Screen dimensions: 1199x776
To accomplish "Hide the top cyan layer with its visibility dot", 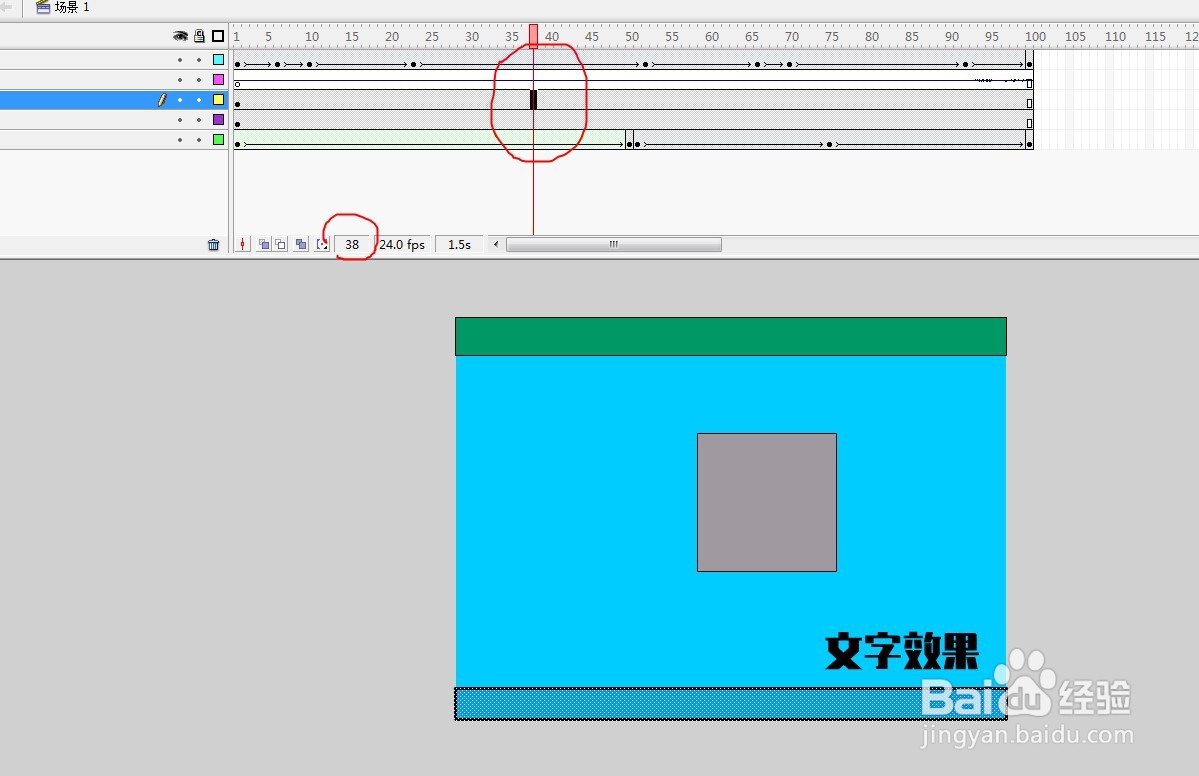I will click(x=180, y=59).
